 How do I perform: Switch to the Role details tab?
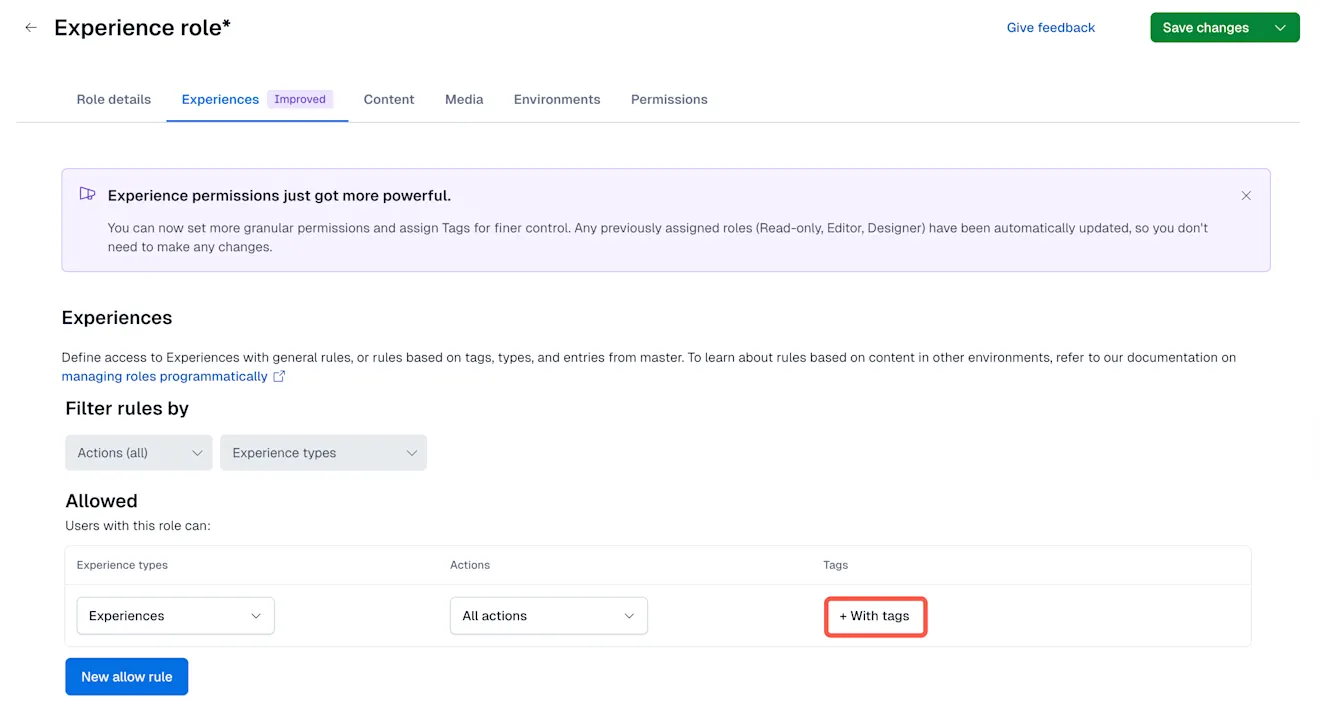pyautogui.click(x=114, y=99)
